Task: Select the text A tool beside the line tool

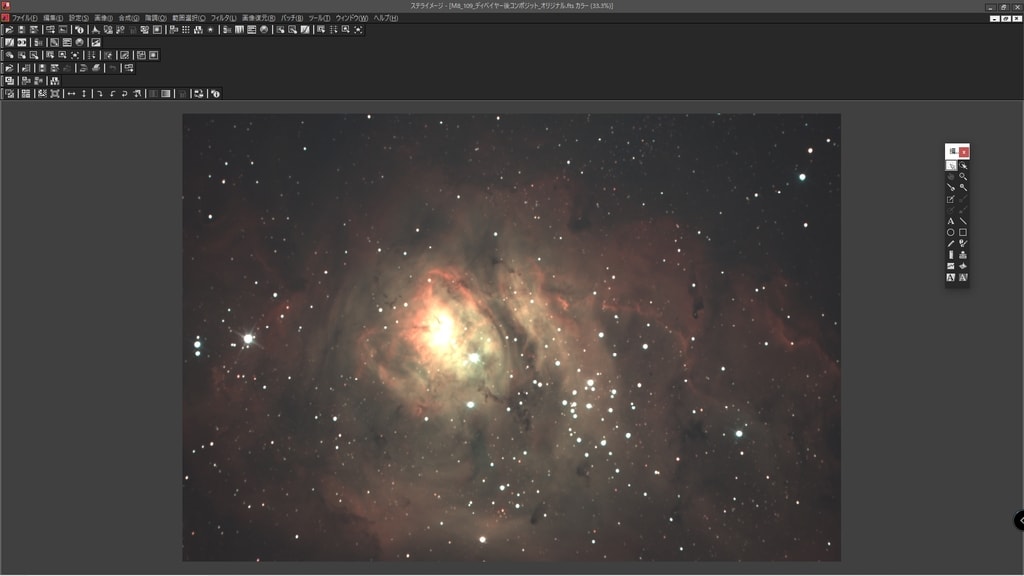Action: click(x=951, y=221)
